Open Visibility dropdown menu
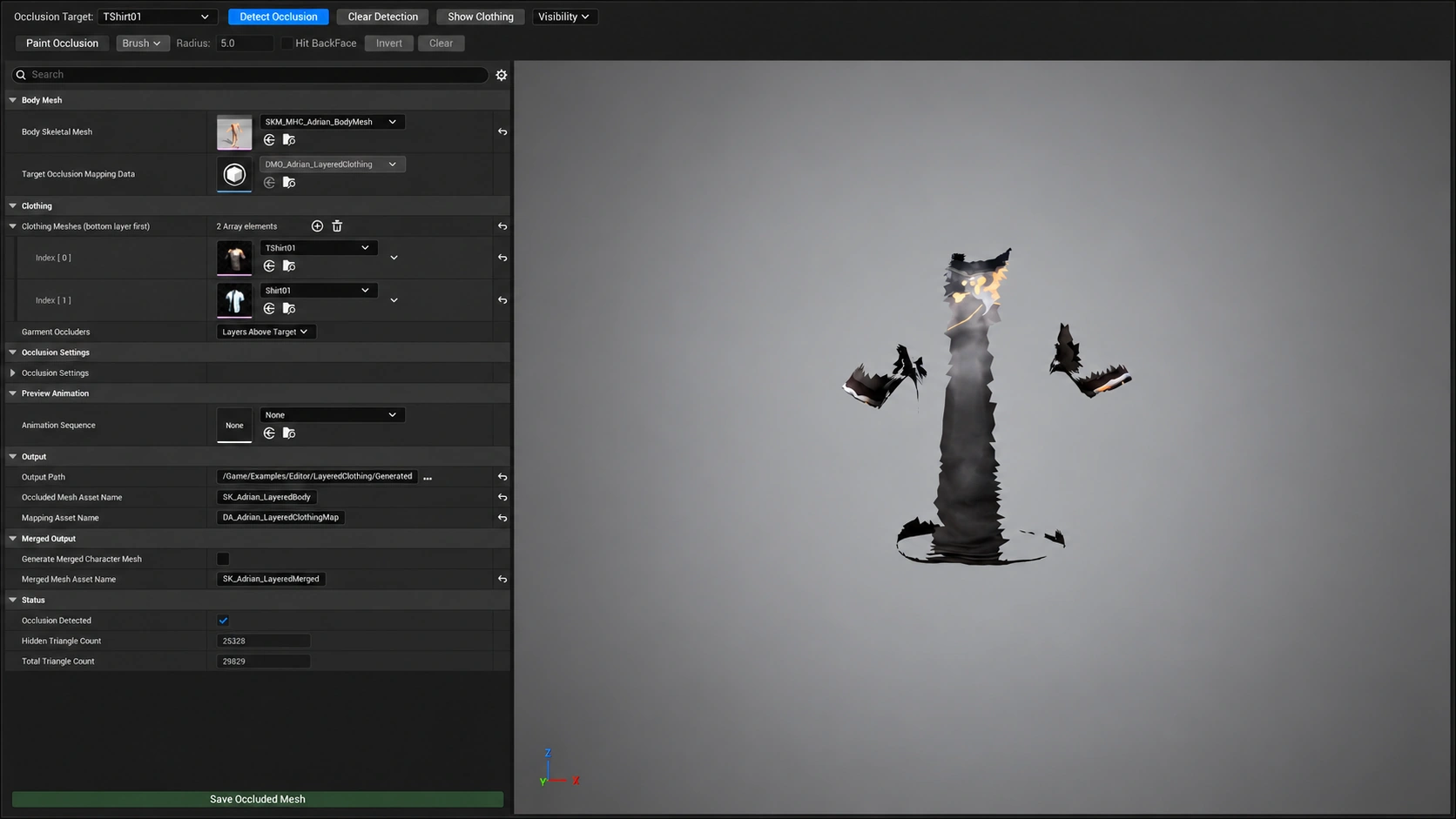1456x819 pixels. click(564, 17)
